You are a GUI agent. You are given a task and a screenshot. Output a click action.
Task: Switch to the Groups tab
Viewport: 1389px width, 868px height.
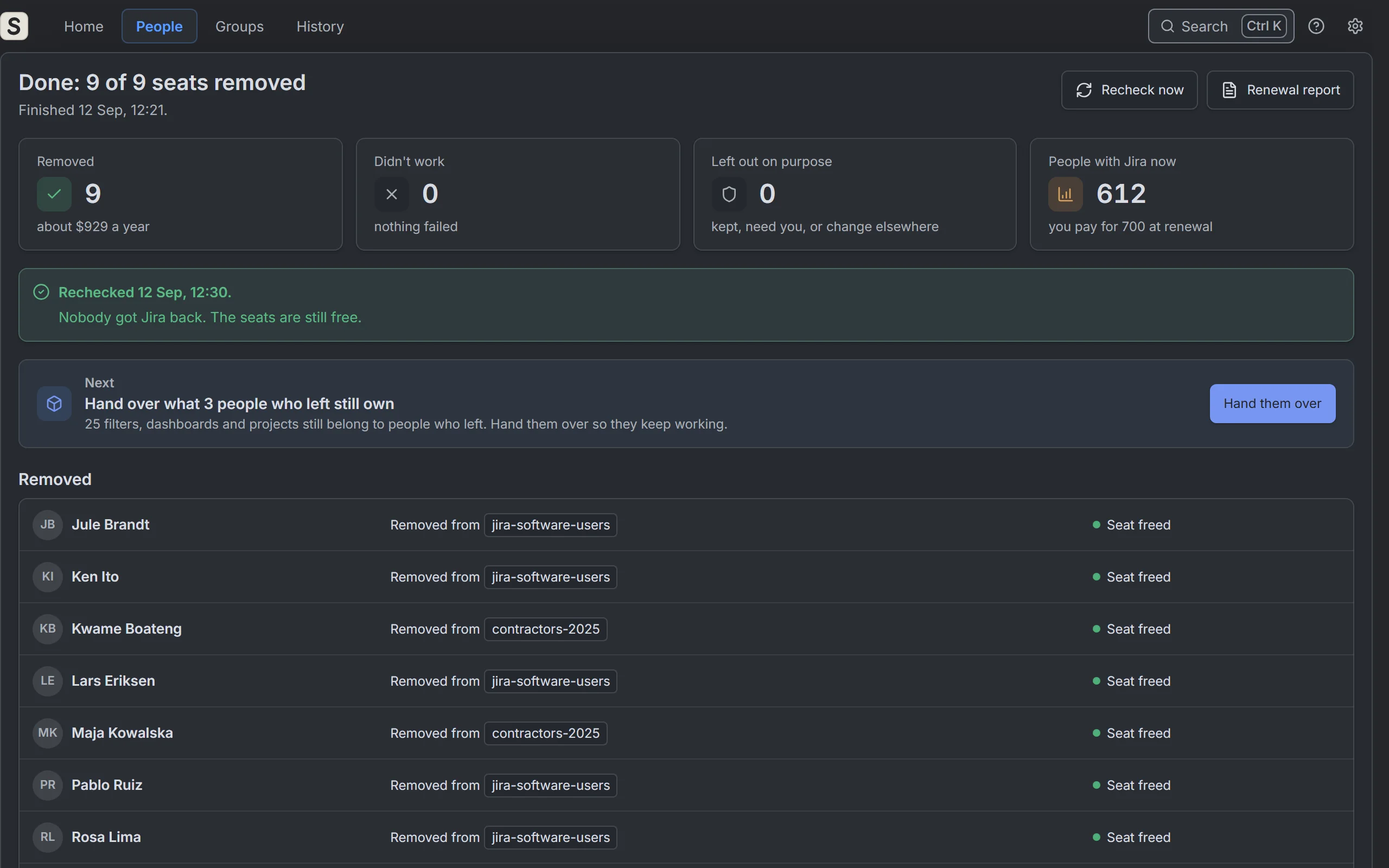coord(239,26)
